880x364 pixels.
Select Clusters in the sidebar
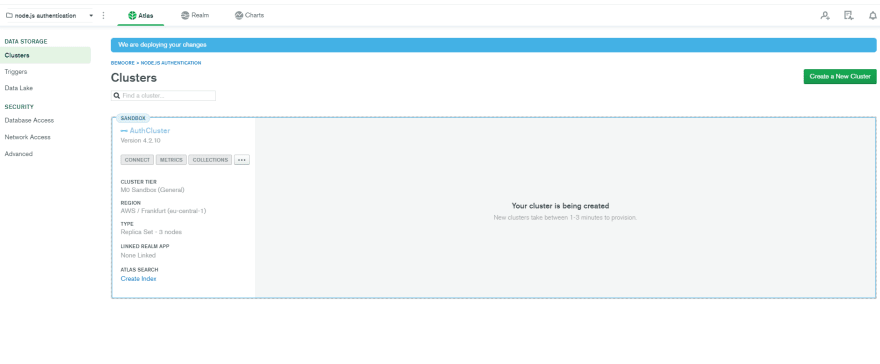point(45,56)
